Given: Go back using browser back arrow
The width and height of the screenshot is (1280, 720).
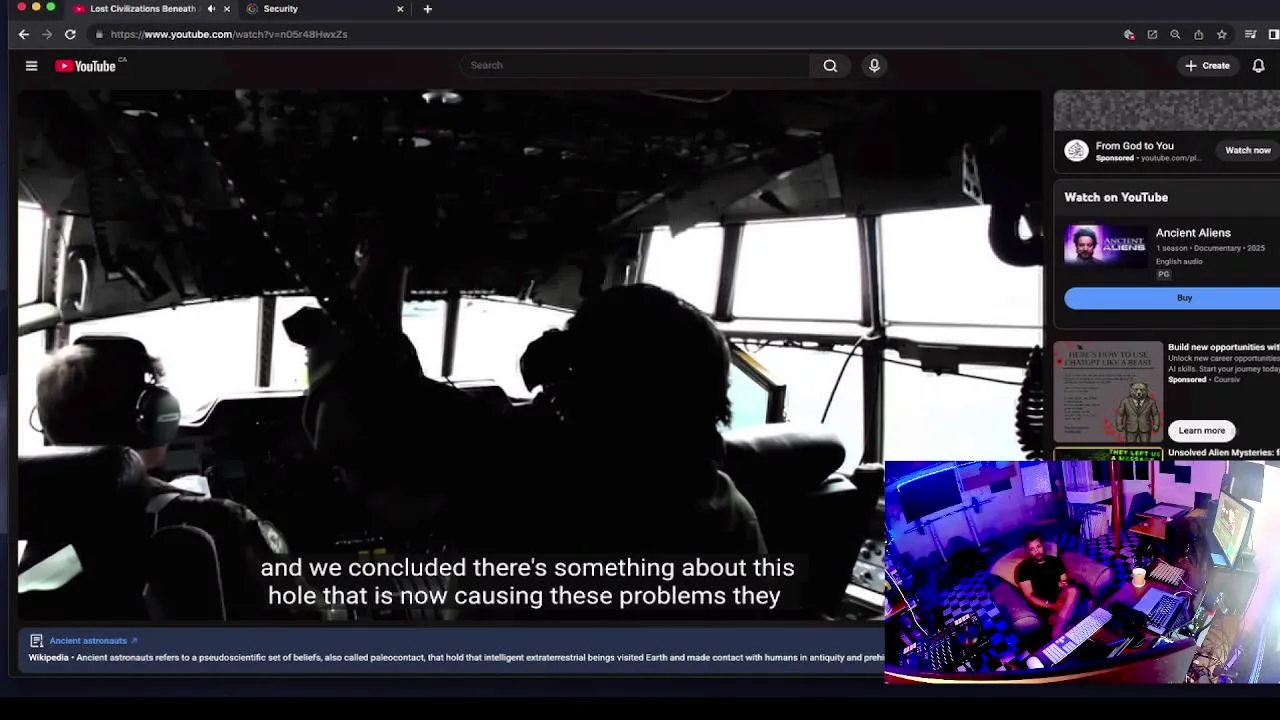Looking at the screenshot, I should [x=24, y=34].
